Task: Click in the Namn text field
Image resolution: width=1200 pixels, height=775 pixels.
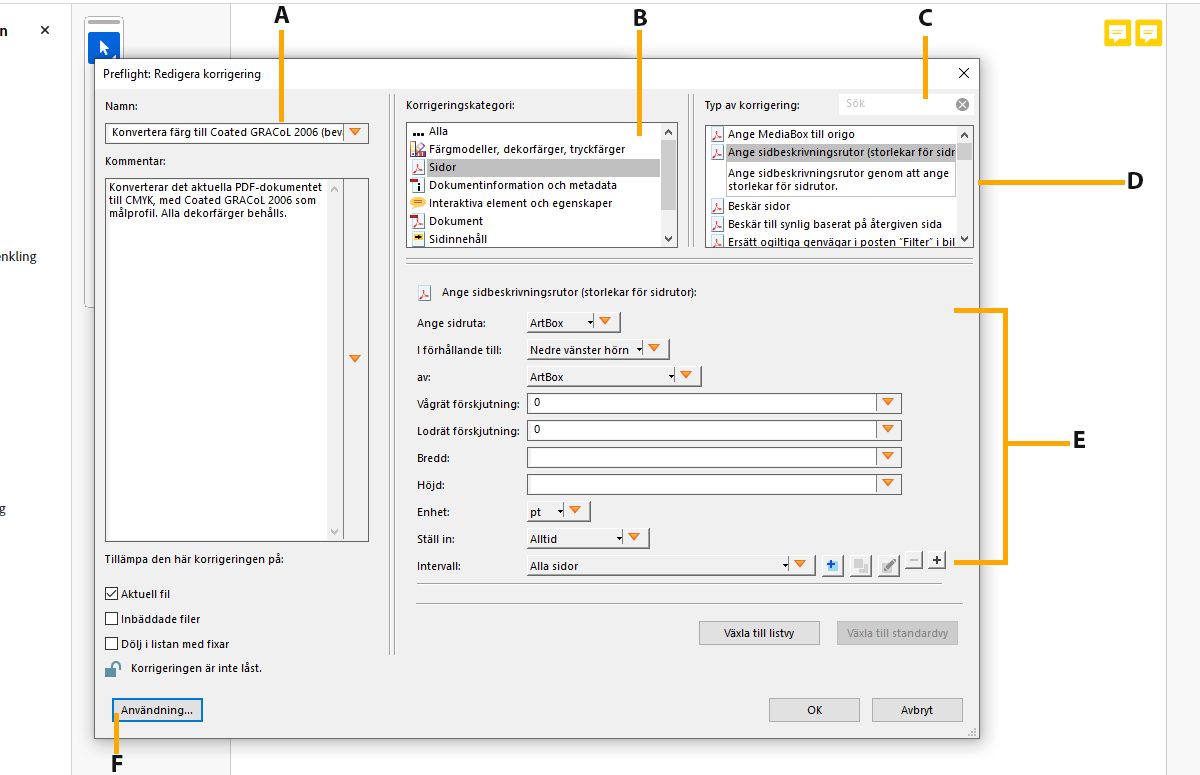Action: point(225,132)
